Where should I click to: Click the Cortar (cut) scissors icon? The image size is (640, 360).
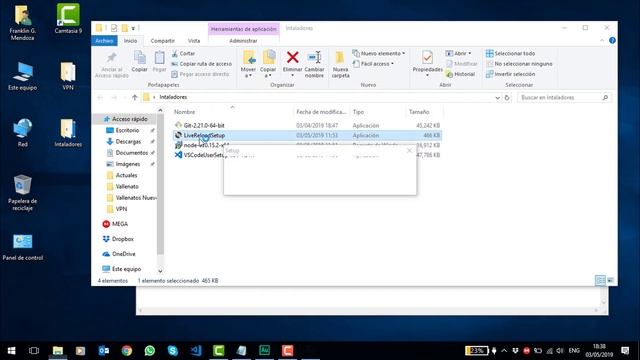[x=175, y=53]
